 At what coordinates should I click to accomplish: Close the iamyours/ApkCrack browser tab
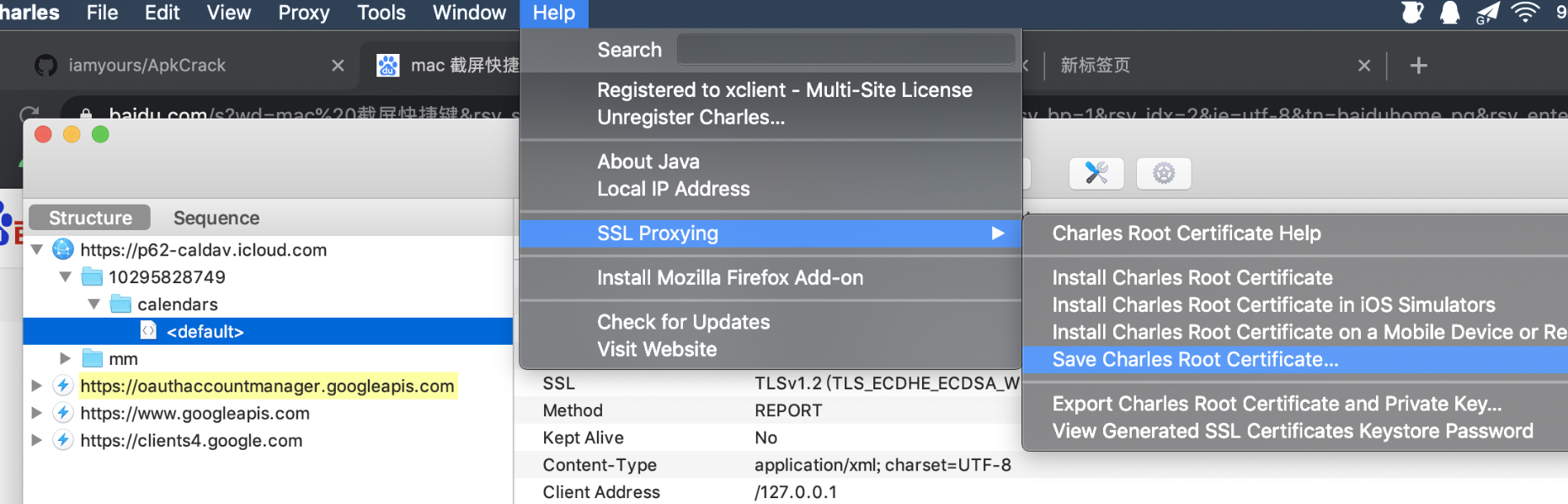[x=338, y=66]
